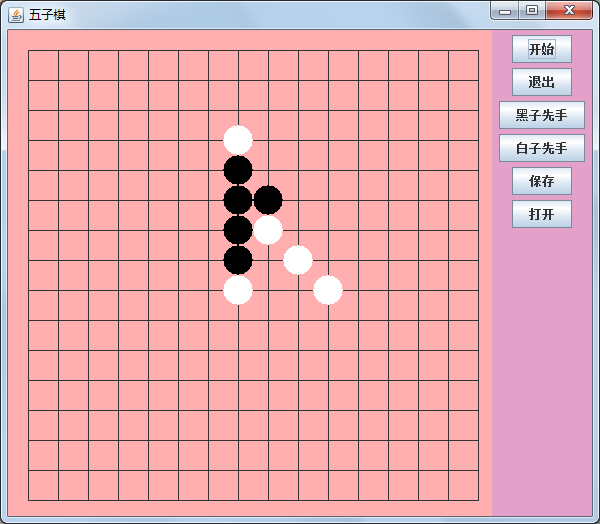
Task: Click the Java icon in the title bar
Action: (16, 15)
